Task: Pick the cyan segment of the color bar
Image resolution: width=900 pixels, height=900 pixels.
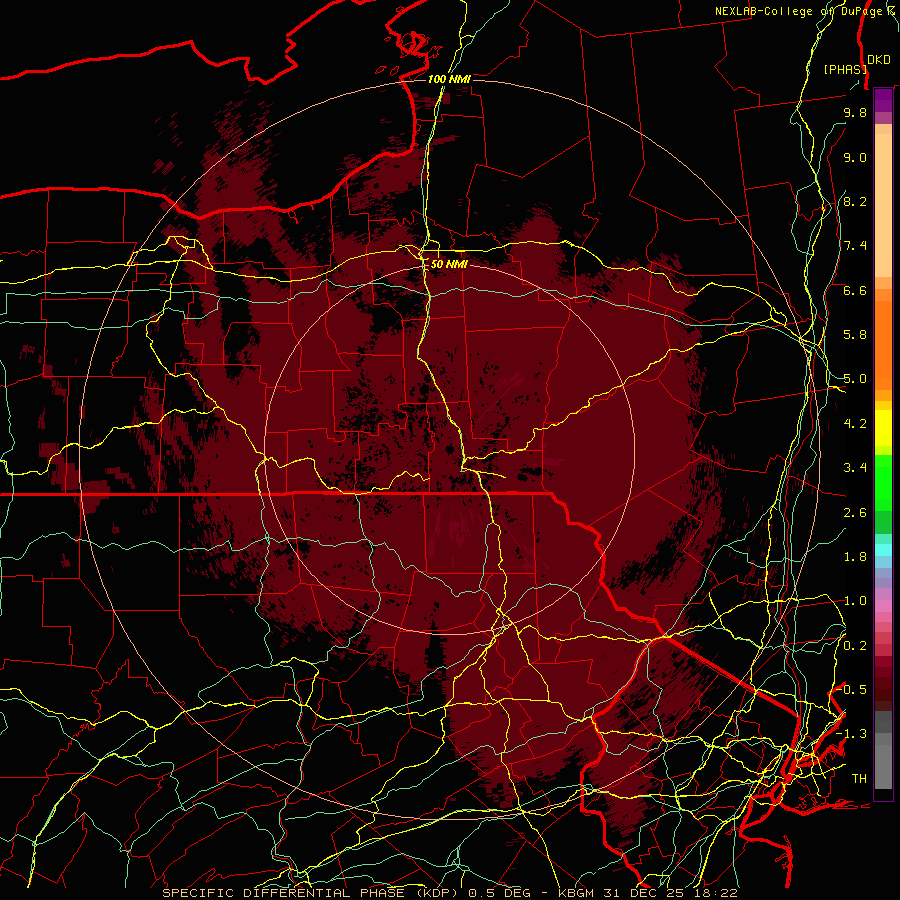Action: 883,550
